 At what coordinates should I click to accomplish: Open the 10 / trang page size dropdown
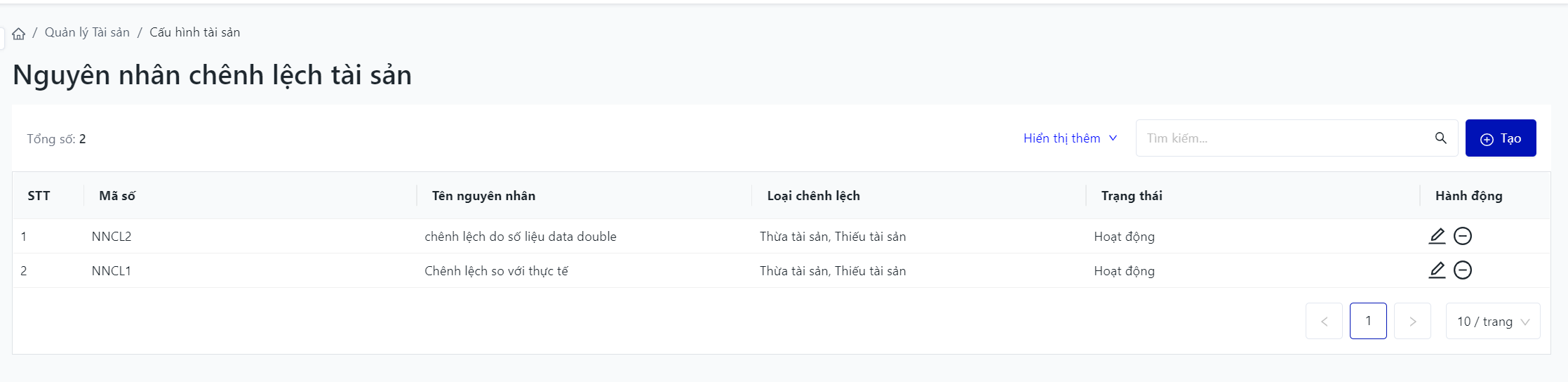coord(1492,322)
